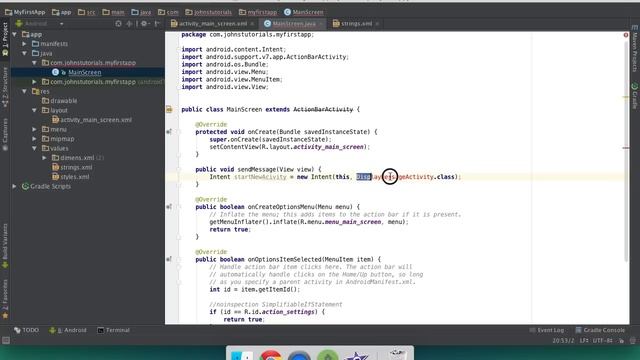Expand the mipmap folder
Image resolution: width=640 pixels, height=360 pixels.
[x=35, y=139]
